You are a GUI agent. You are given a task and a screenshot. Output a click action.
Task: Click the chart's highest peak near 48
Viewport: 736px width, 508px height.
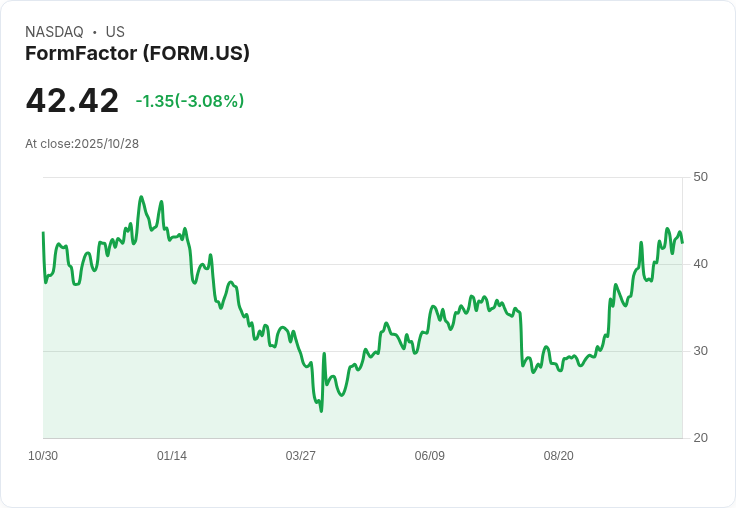[x=141, y=197]
